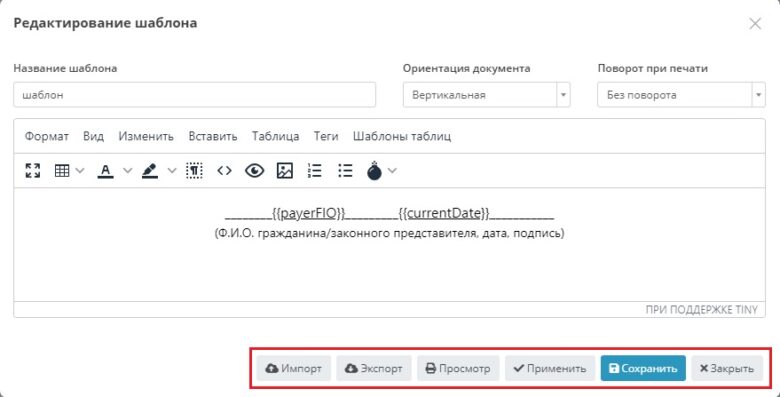This screenshot has width=780, height=397.
Task: Open Ориентация документа dropdown
Action: pos(487,95)
